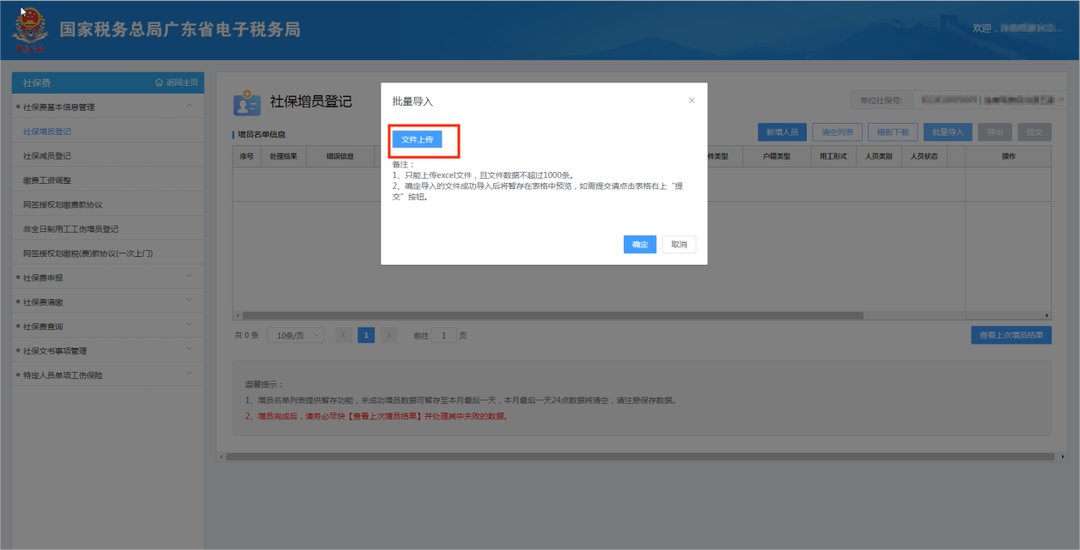The image size is (1080, 550).
Task: Click the 模板下载 button
Action: point(892,132)
